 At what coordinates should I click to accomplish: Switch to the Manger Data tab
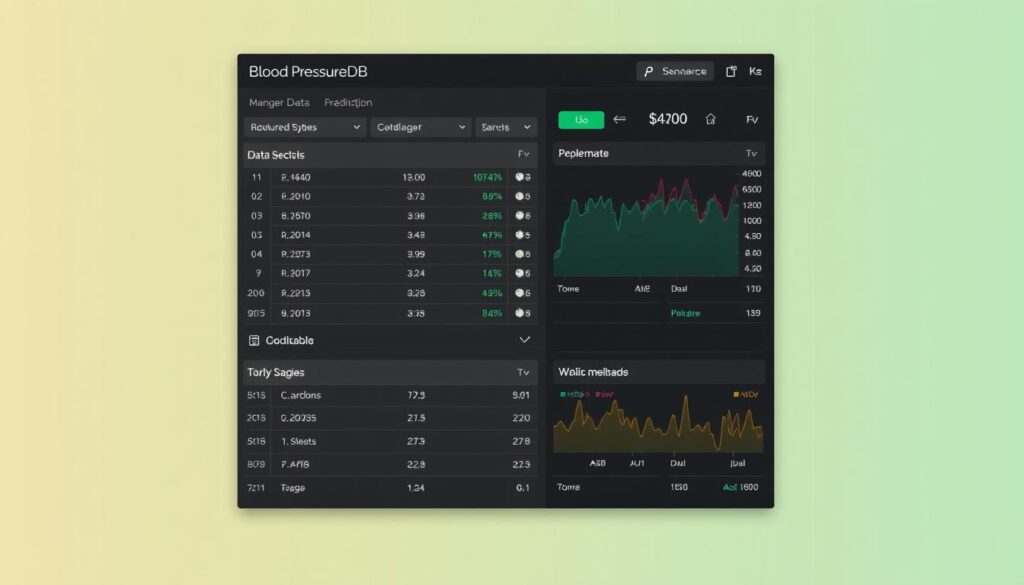279,102
